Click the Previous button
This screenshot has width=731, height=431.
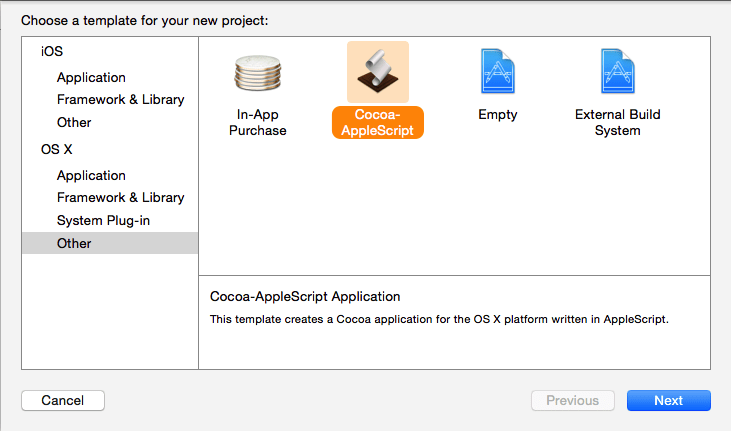tap(572, 400)
